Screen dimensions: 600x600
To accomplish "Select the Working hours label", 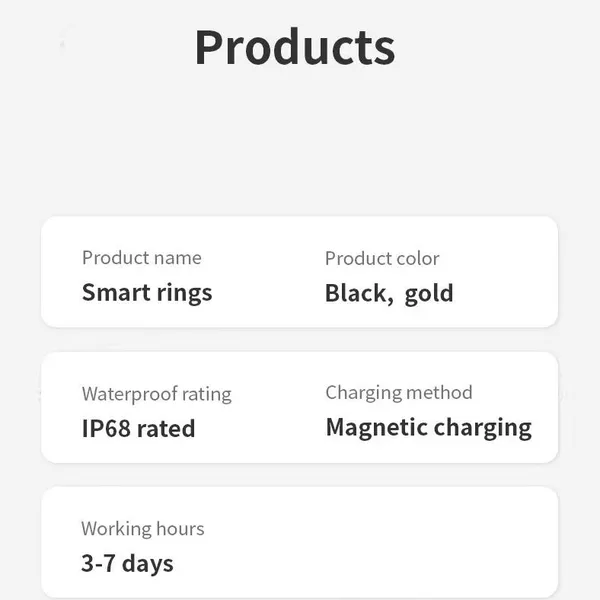I will 143,529.
